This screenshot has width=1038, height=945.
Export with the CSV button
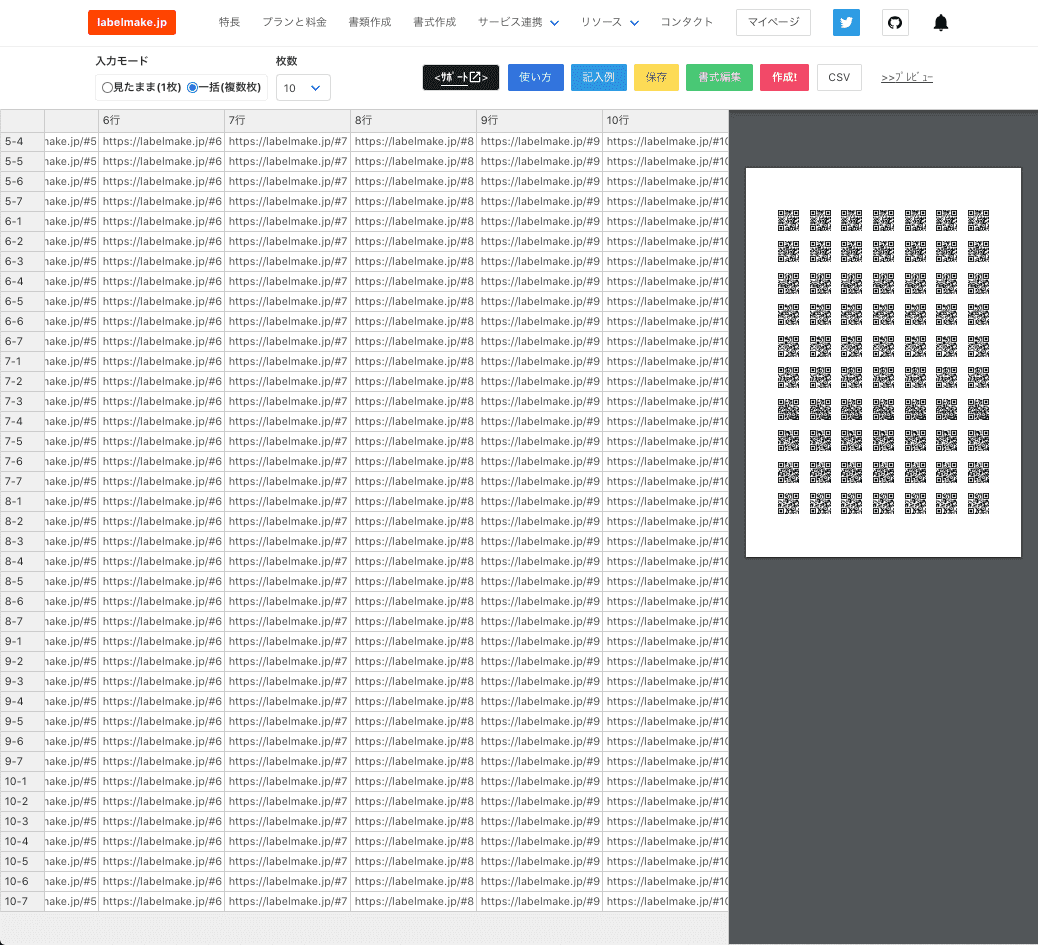[x=839, y=78]
